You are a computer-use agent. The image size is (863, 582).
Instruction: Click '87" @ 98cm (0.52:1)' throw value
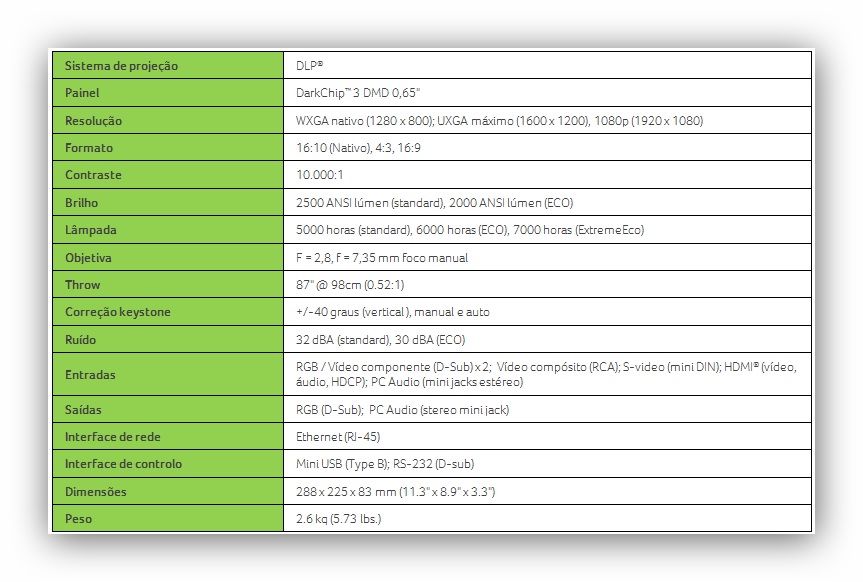(x=350, y=285)
